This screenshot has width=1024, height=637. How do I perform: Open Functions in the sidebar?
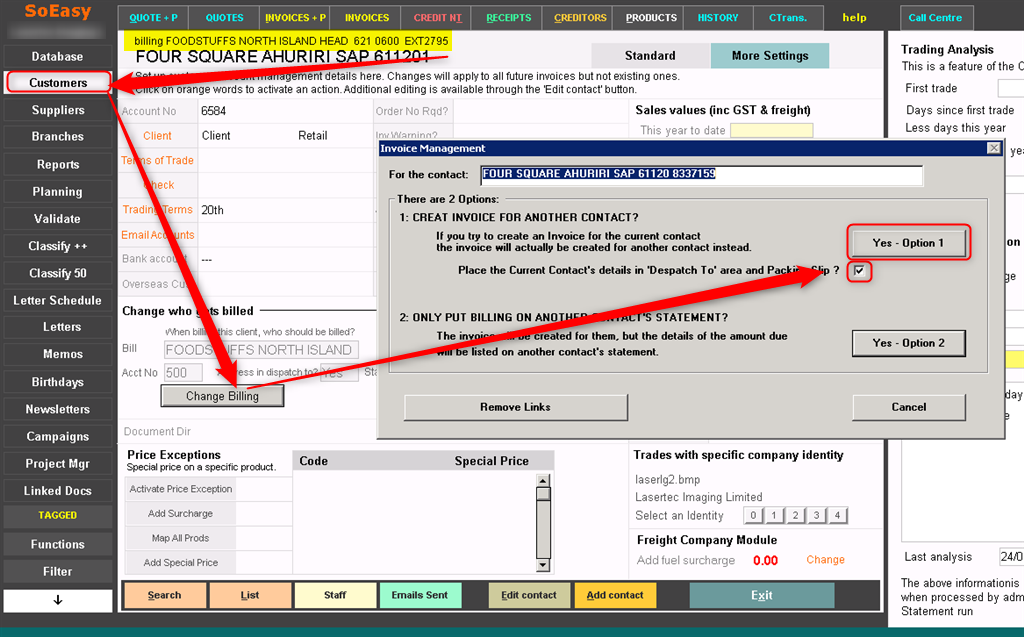tap(57, 544)
